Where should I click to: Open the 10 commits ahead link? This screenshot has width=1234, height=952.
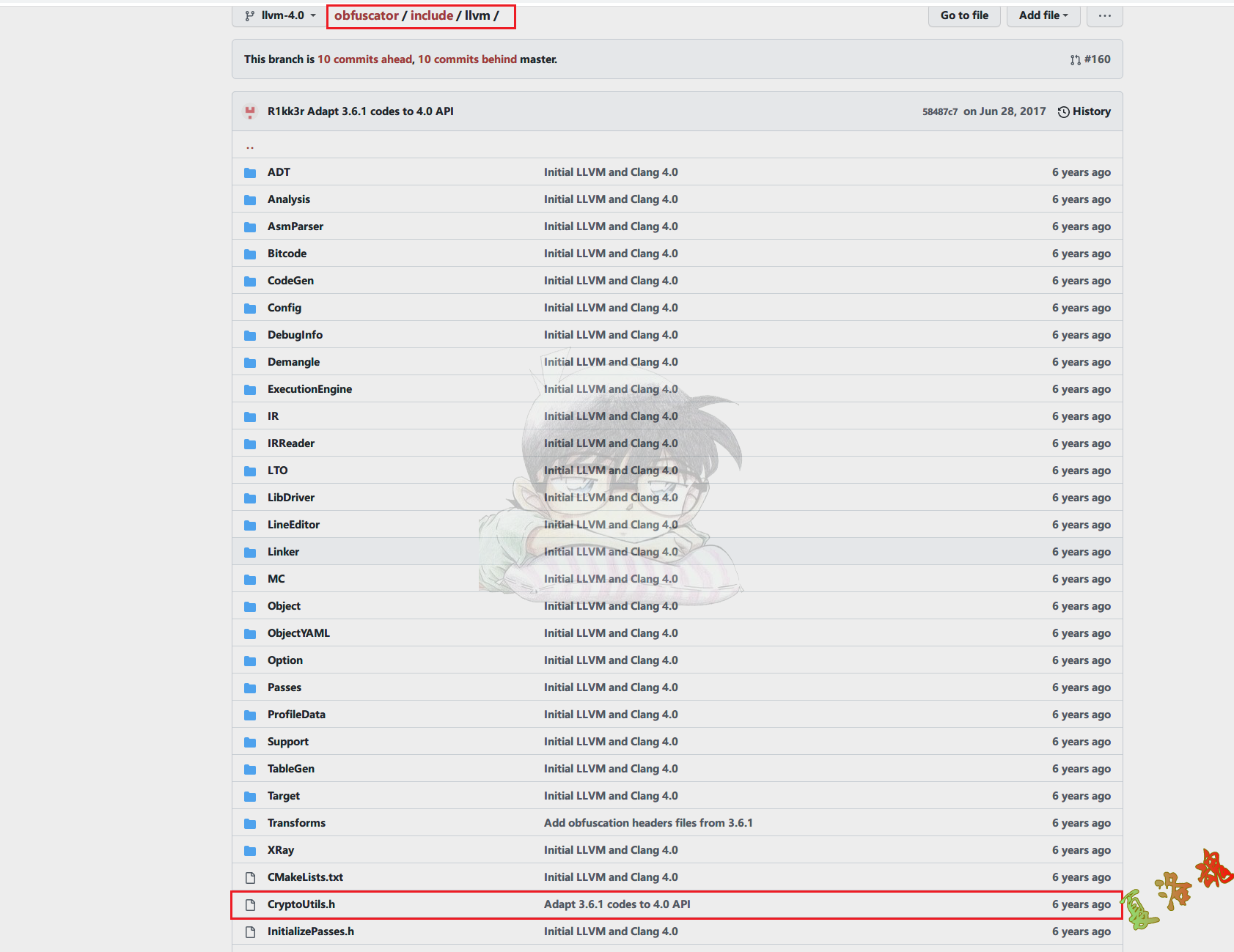point(364,59)
